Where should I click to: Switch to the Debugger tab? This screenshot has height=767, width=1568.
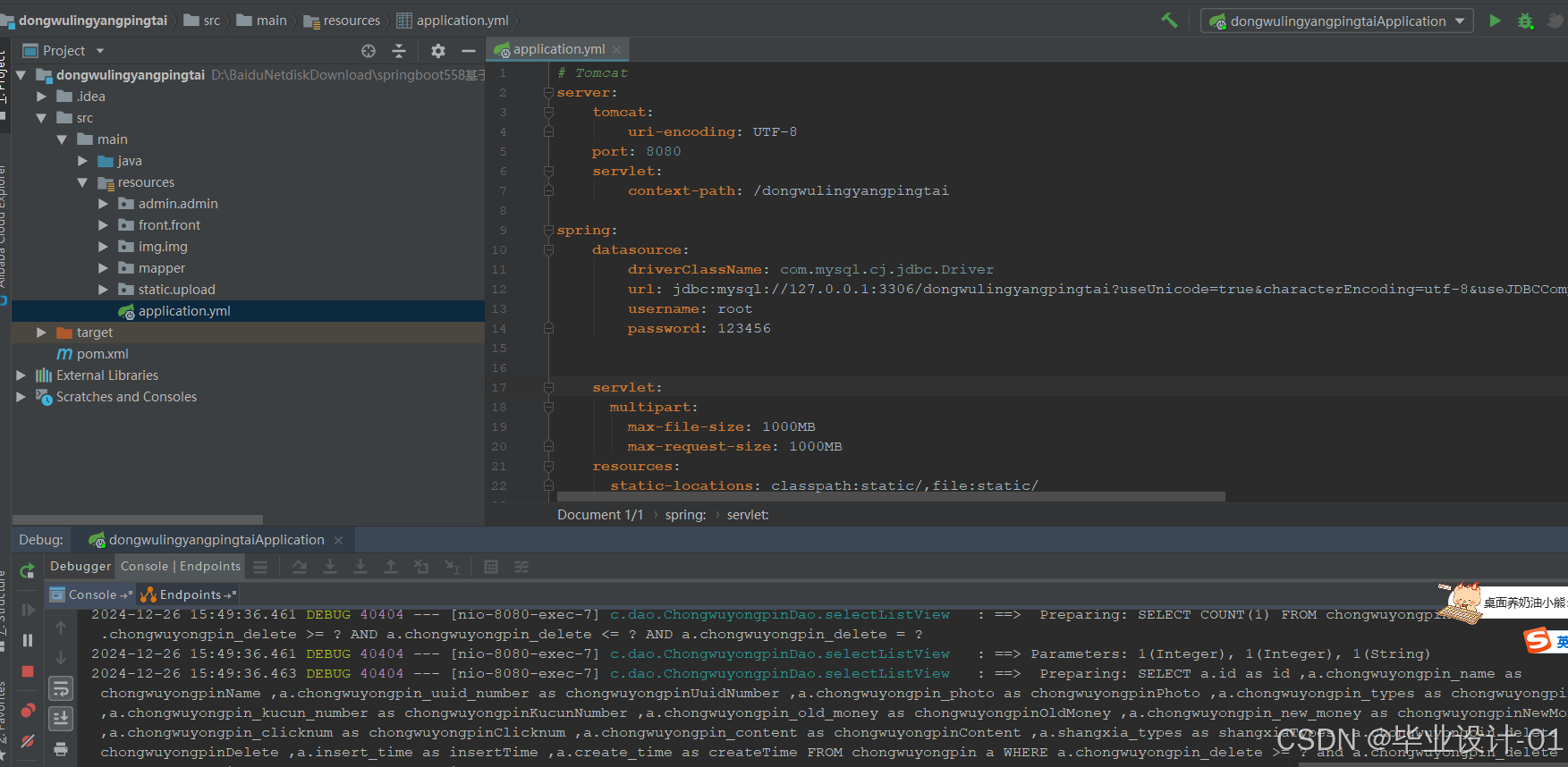point(81,566)
